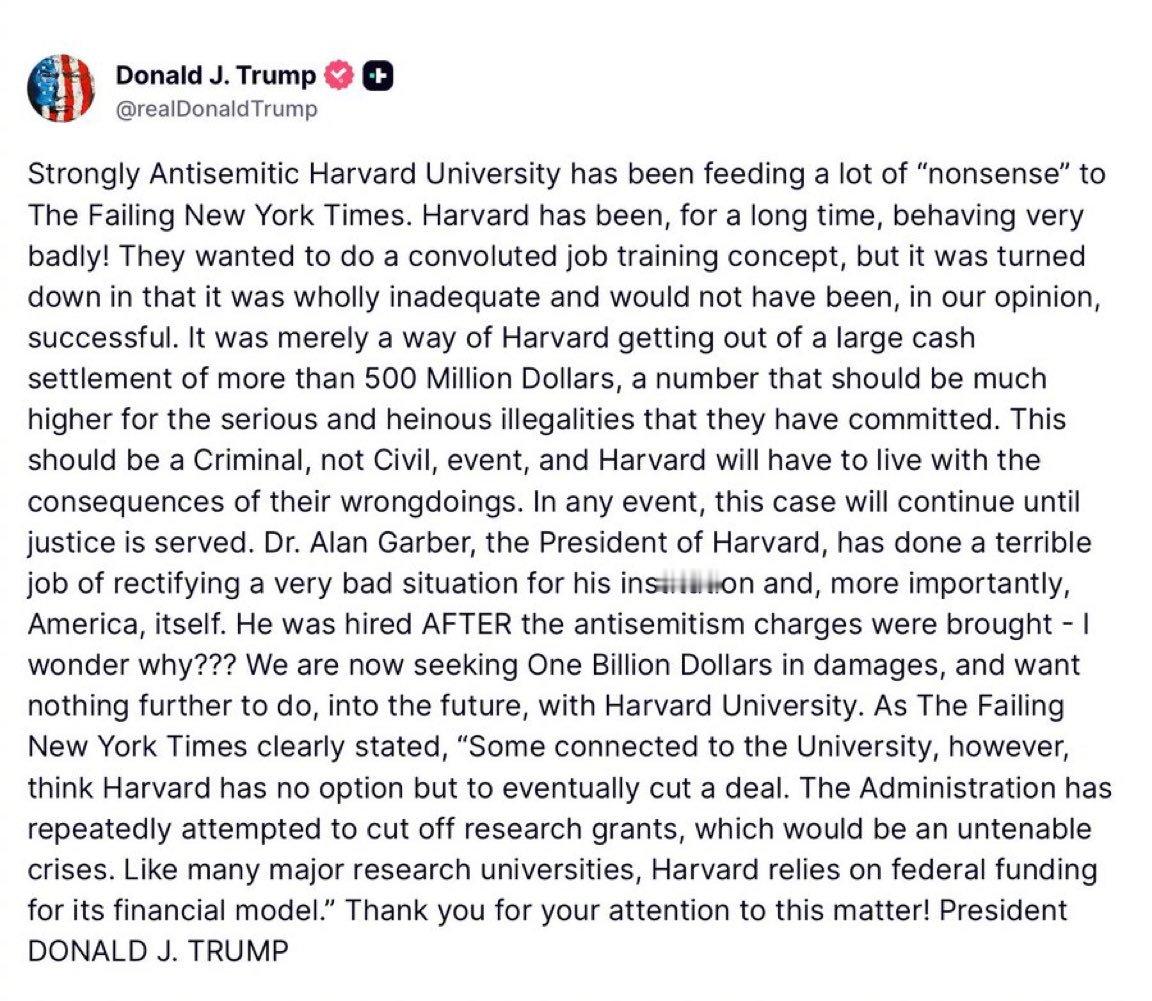The width and height of the screenshot is (1152, 1001).
Task: Open the Donald J. Trump display name
Action: [x=216, y=75]
